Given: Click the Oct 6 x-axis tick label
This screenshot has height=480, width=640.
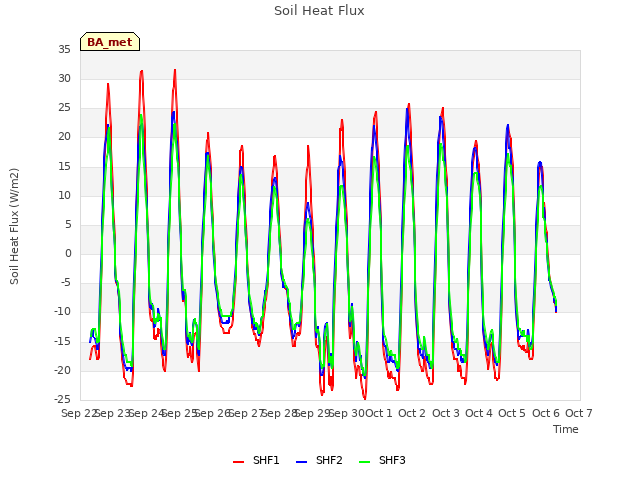Looking at the screenshot, I should (x=546, y=413).
